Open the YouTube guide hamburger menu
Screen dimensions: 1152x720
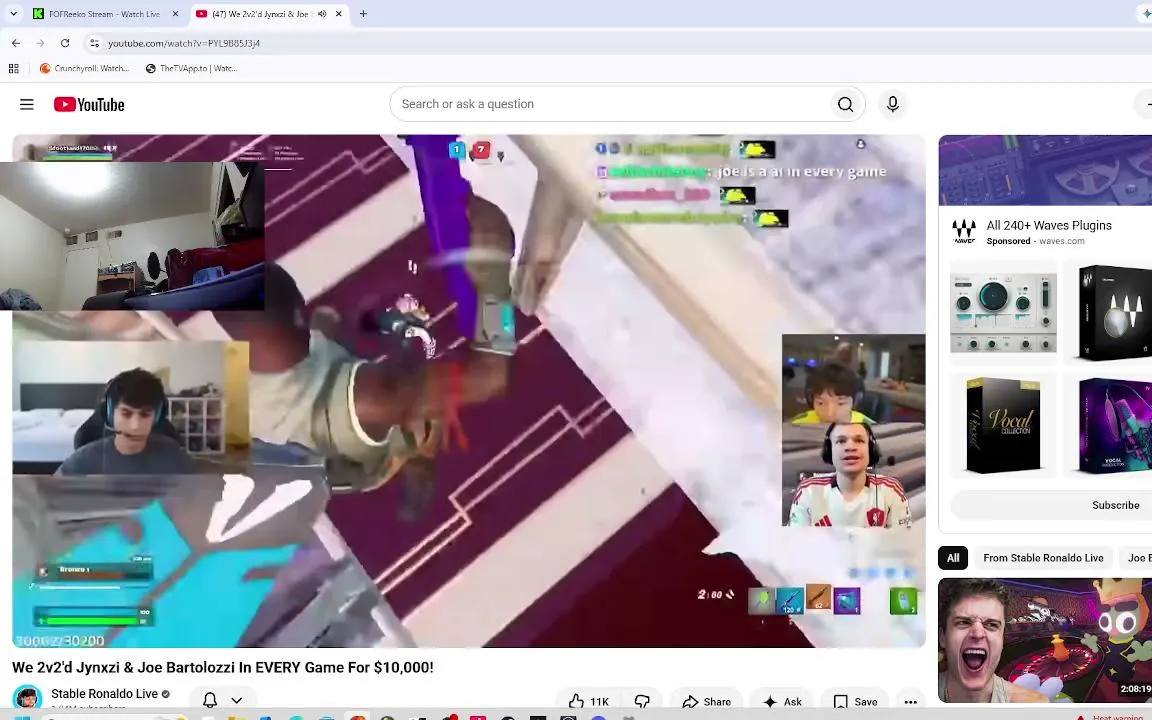(26, 104)
